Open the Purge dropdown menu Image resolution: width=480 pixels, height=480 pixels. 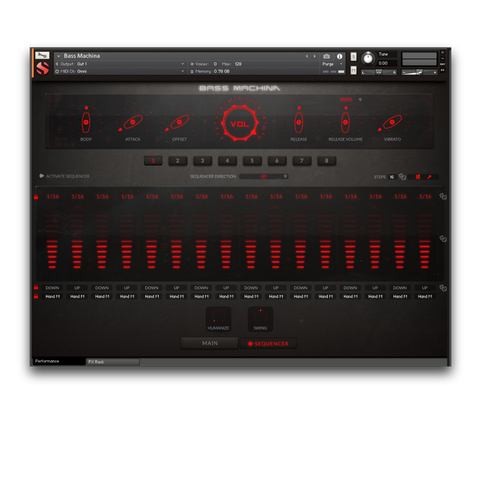coord(332,64)
